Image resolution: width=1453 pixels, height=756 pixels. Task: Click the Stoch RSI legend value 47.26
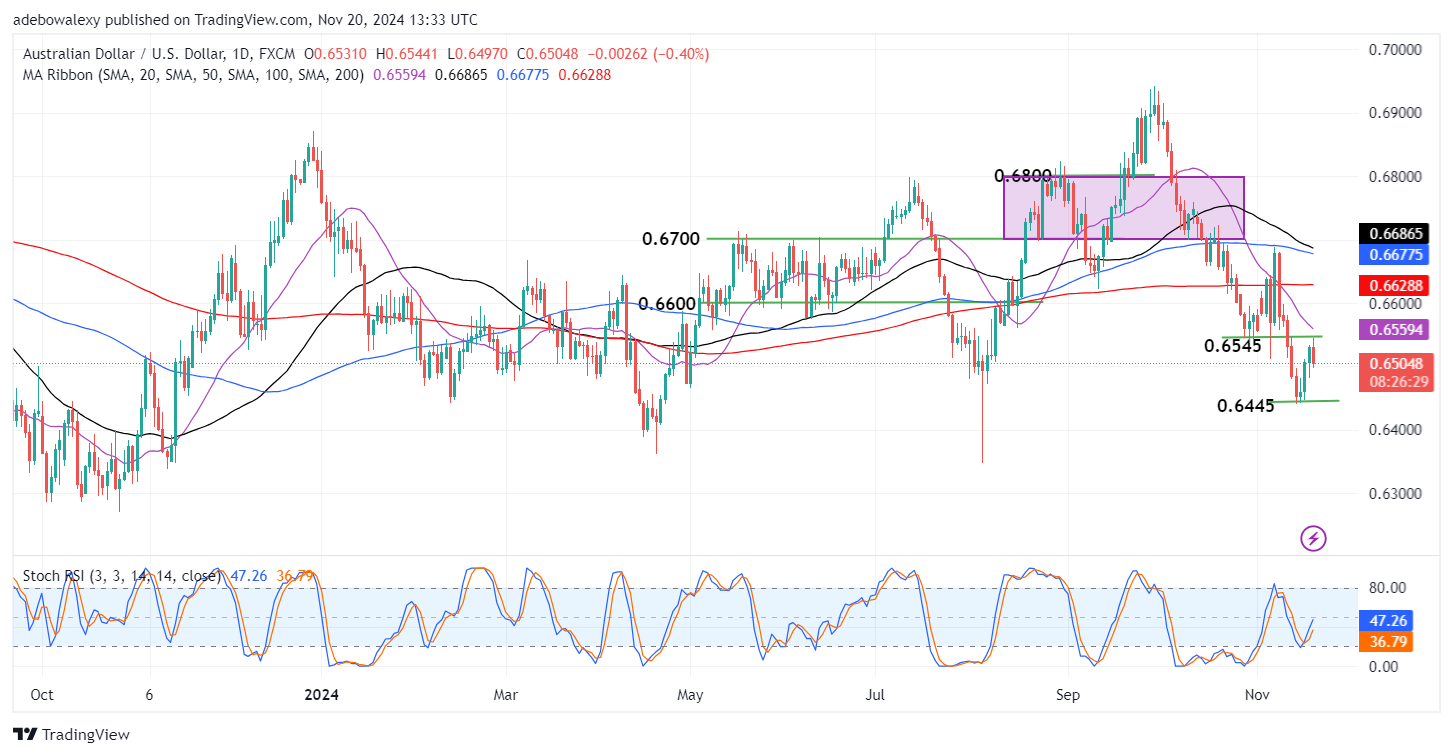coord(247,576)
